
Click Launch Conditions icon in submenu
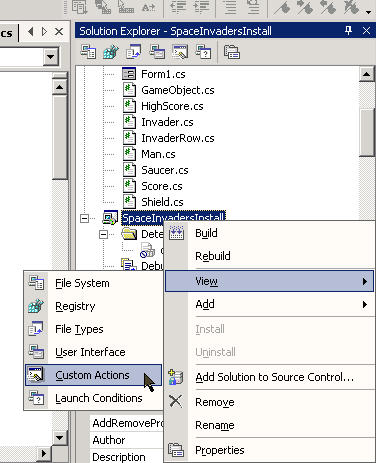[36, 398]
